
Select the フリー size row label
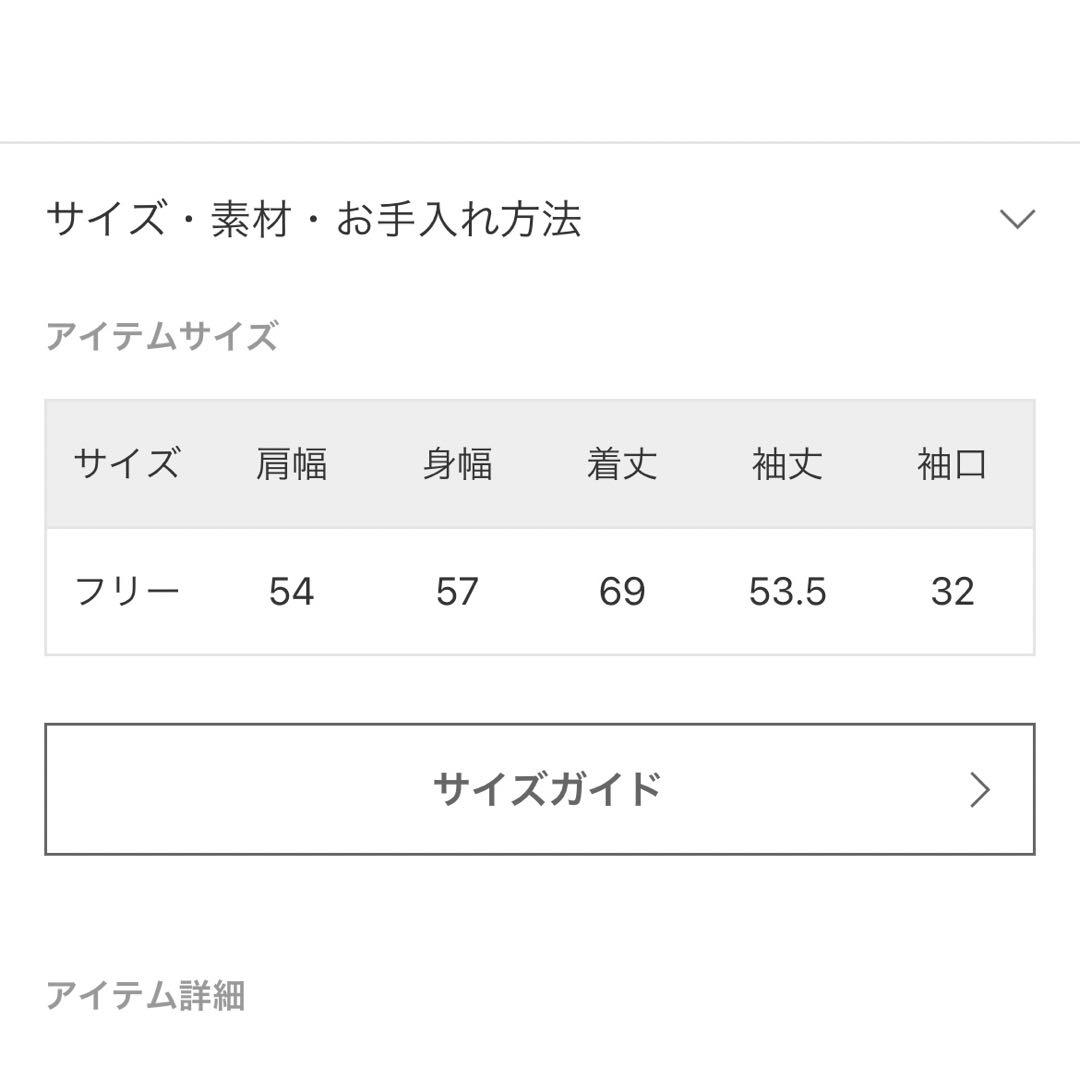(x=127, y=592)
